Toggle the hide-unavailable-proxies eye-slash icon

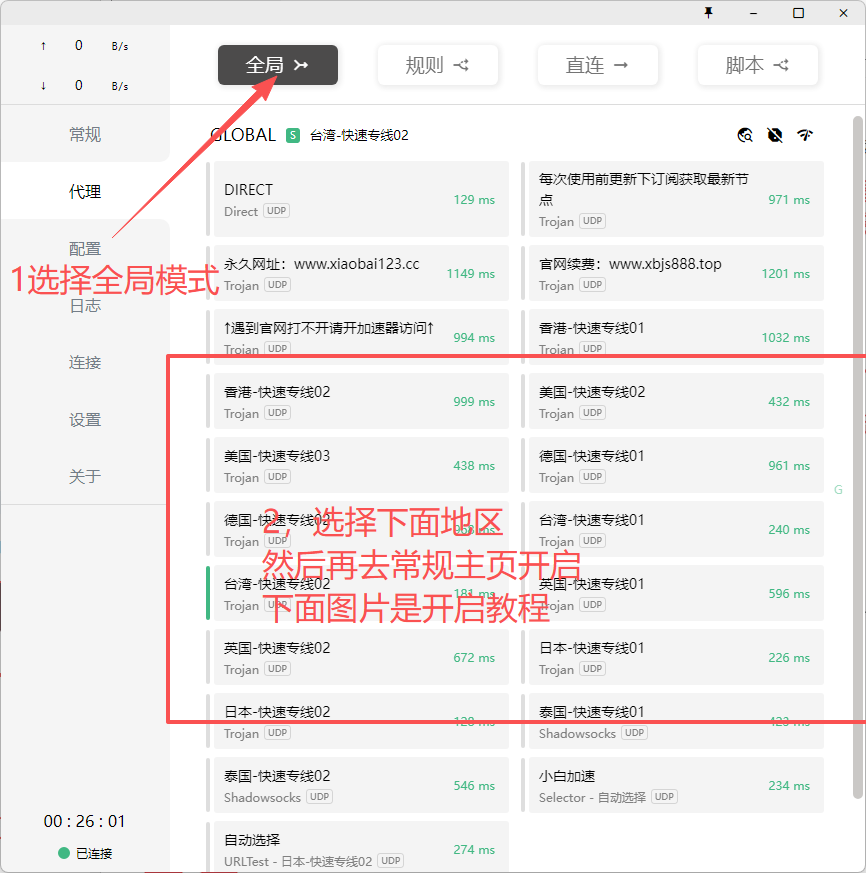pos(774,136)
